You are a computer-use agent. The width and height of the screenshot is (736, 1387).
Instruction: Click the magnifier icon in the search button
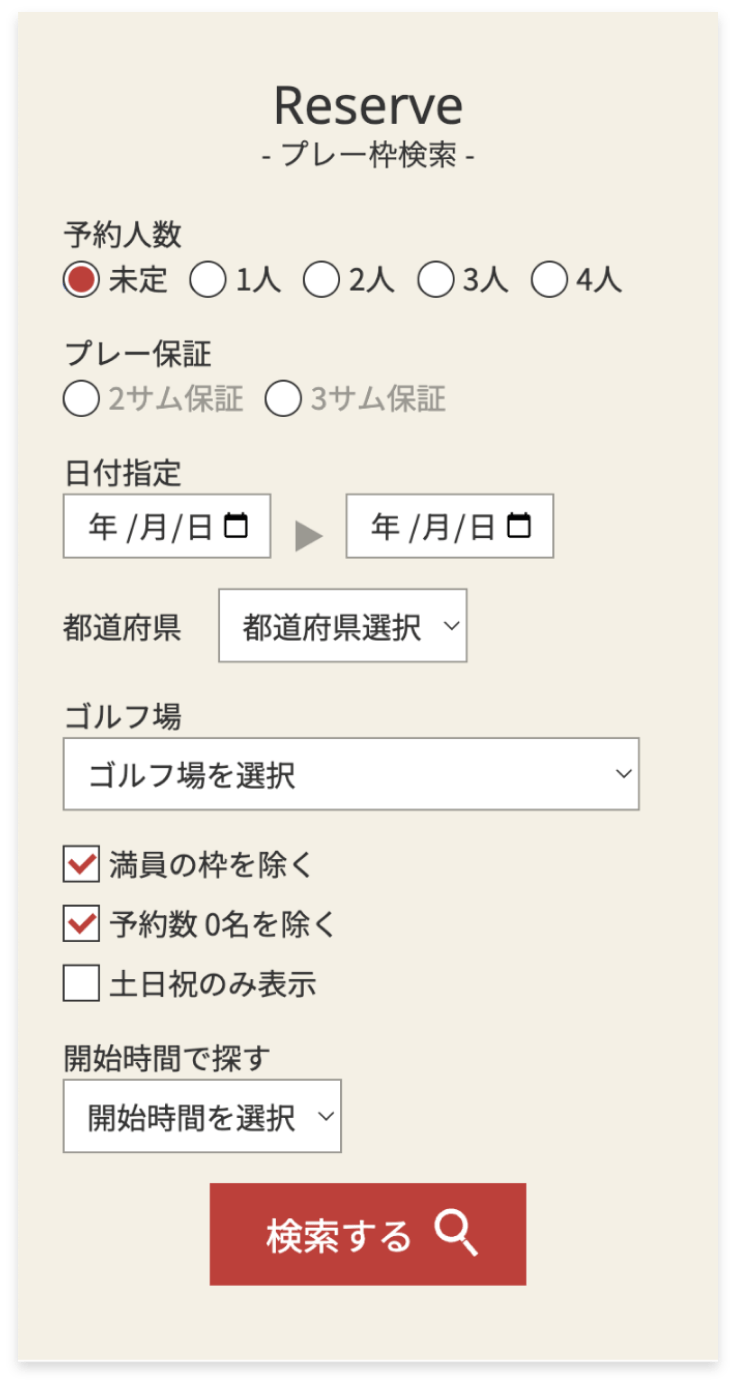point(456,1235)
